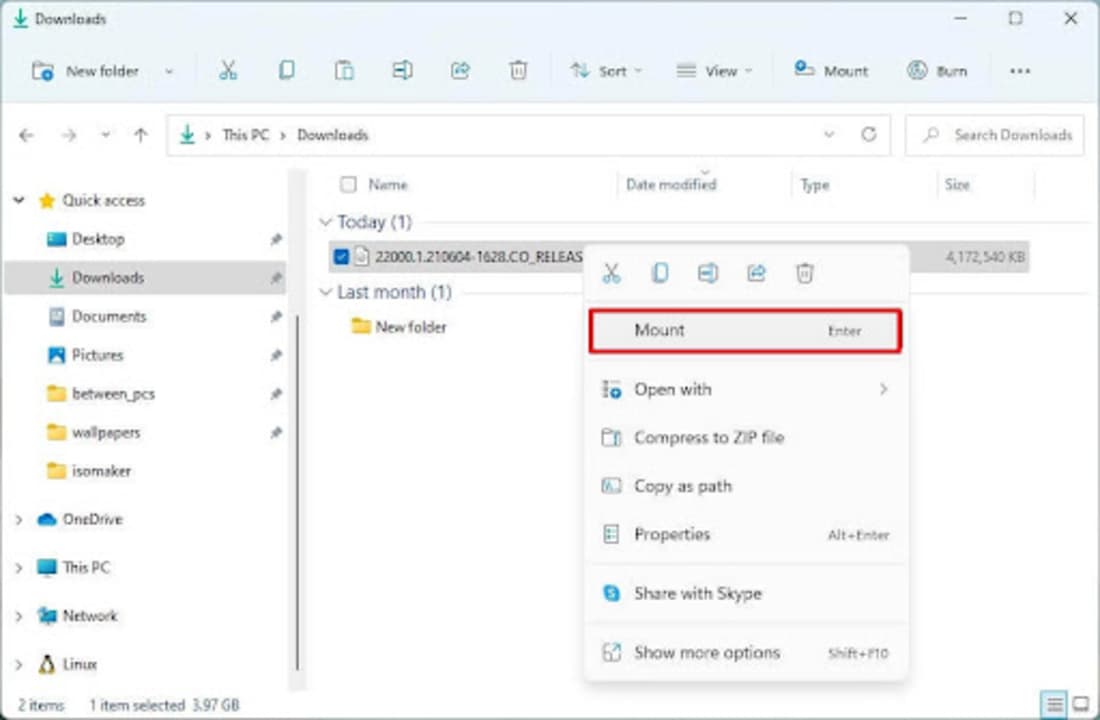
Task: Click the Burn disc toolbar button
Action: pos(937,71)
